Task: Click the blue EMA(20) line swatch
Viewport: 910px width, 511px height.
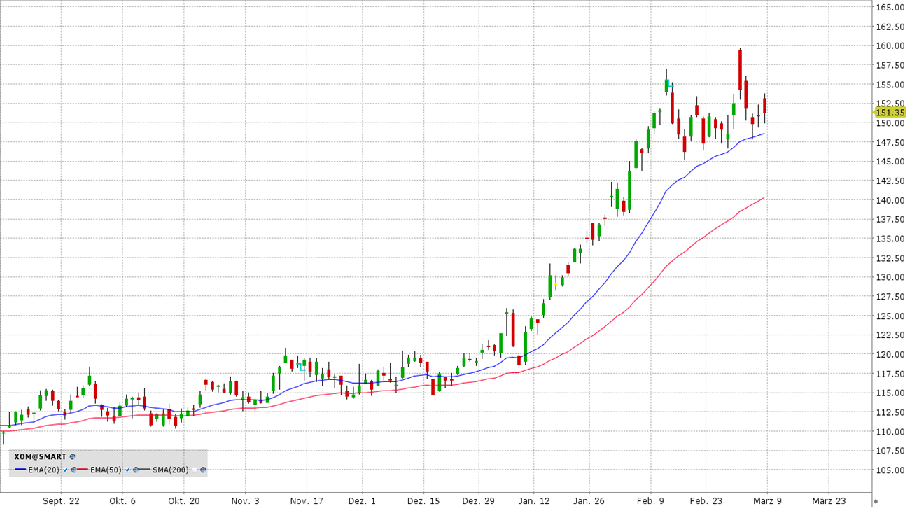Action: [x=20, y=470]
